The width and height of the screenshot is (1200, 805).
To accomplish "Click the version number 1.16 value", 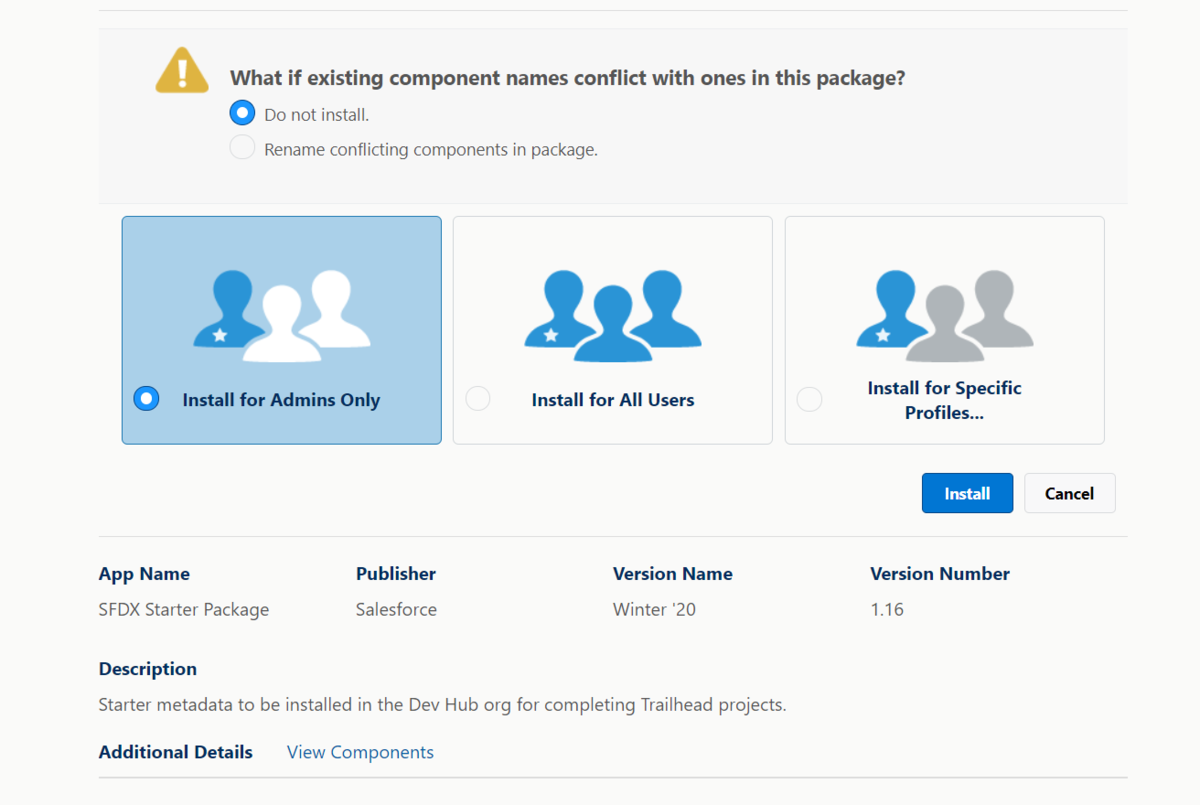I will [887, 609].
